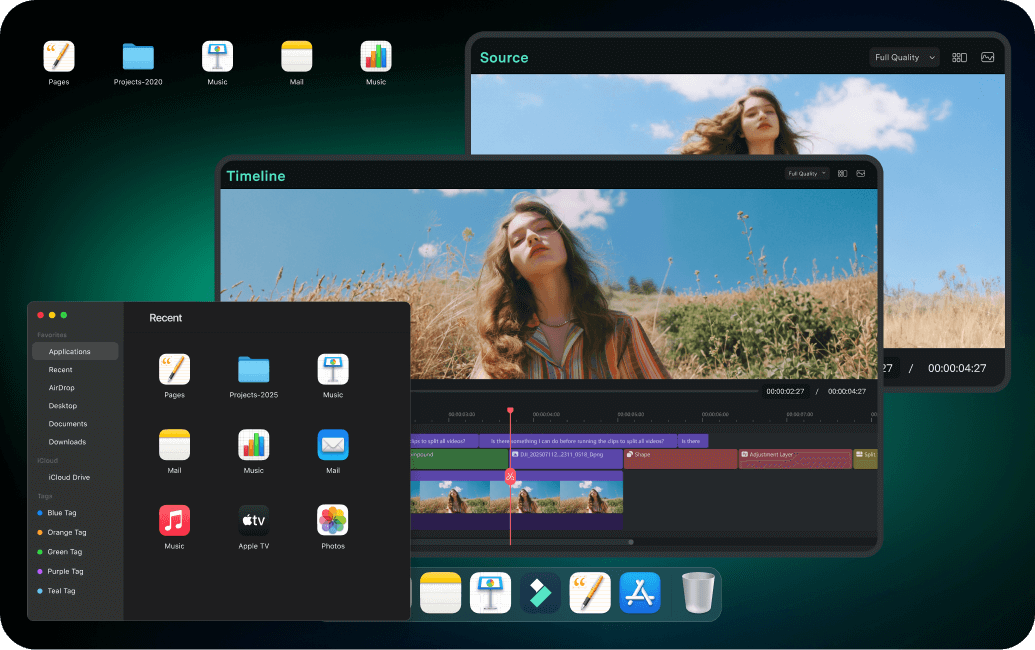This screenshot has width=1035, height=650.
Task: Click the playback progress bar under Timeline preview
Action: (x=584, y=391)
